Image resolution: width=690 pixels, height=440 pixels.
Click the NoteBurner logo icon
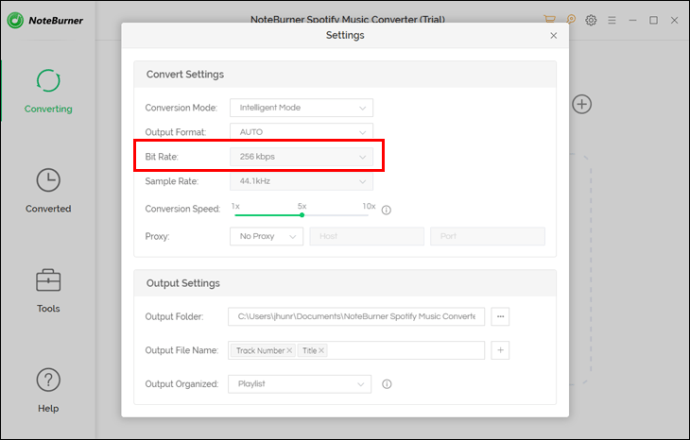tap(15, 20)
